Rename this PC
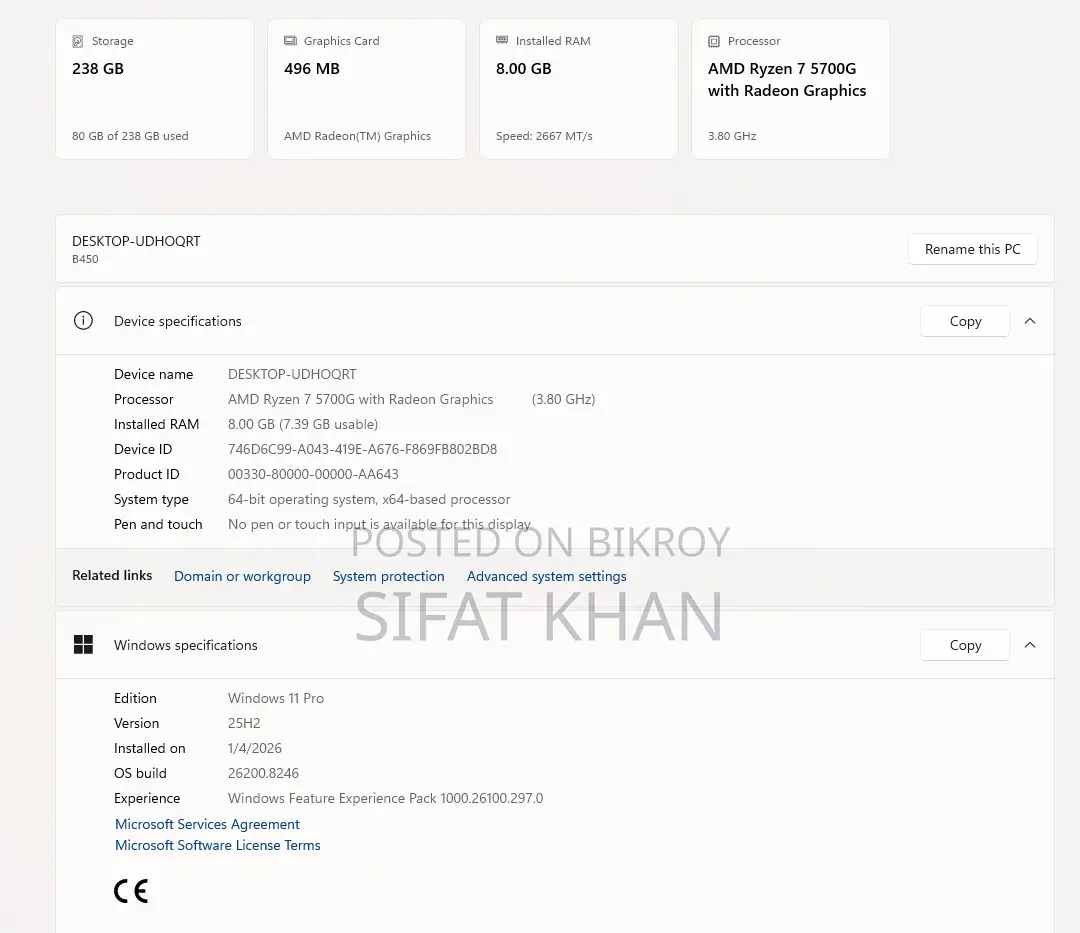This screenshot has height=933, width=1080. click(x=973, y=249)
